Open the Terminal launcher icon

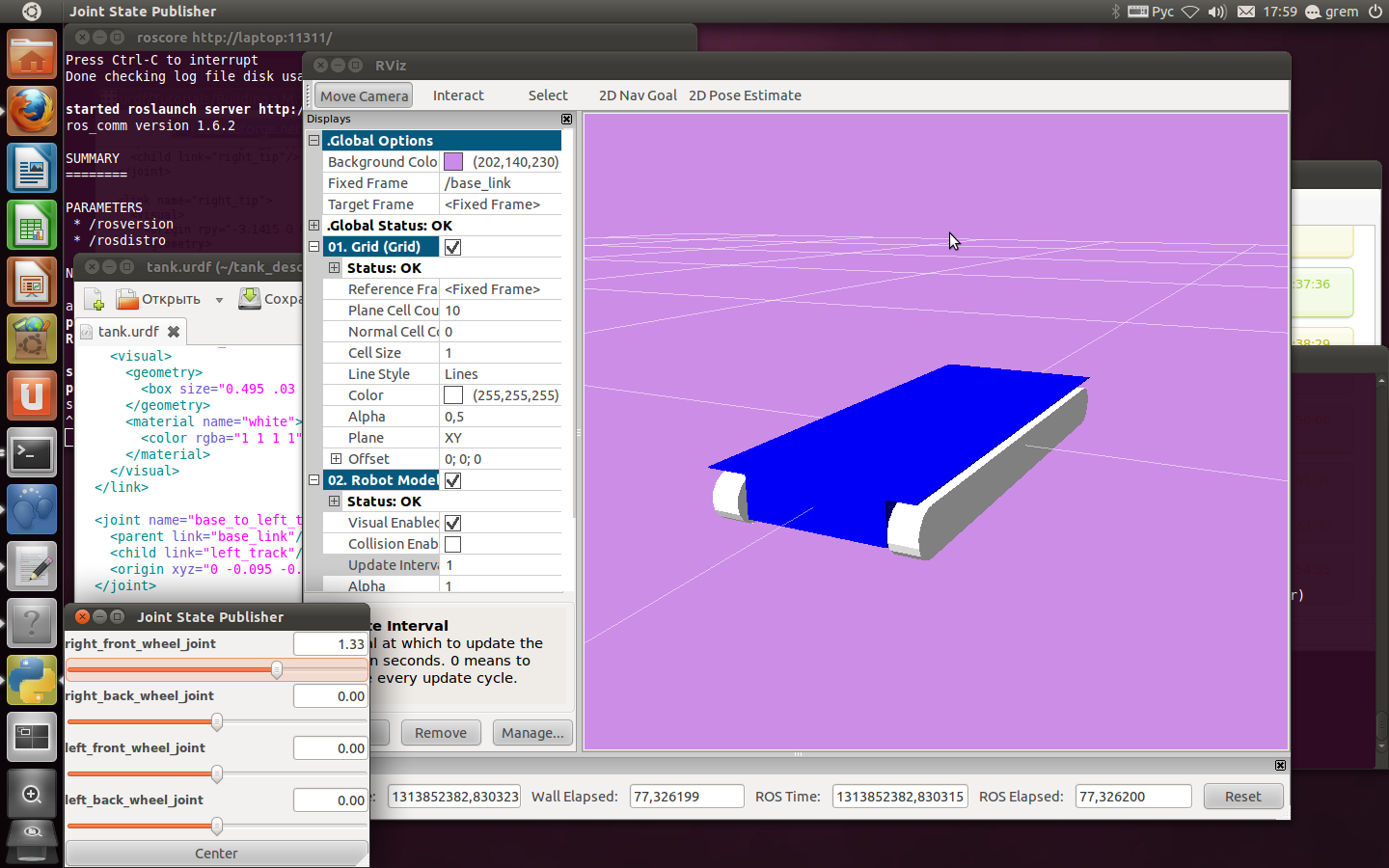(x=32, y=452)
